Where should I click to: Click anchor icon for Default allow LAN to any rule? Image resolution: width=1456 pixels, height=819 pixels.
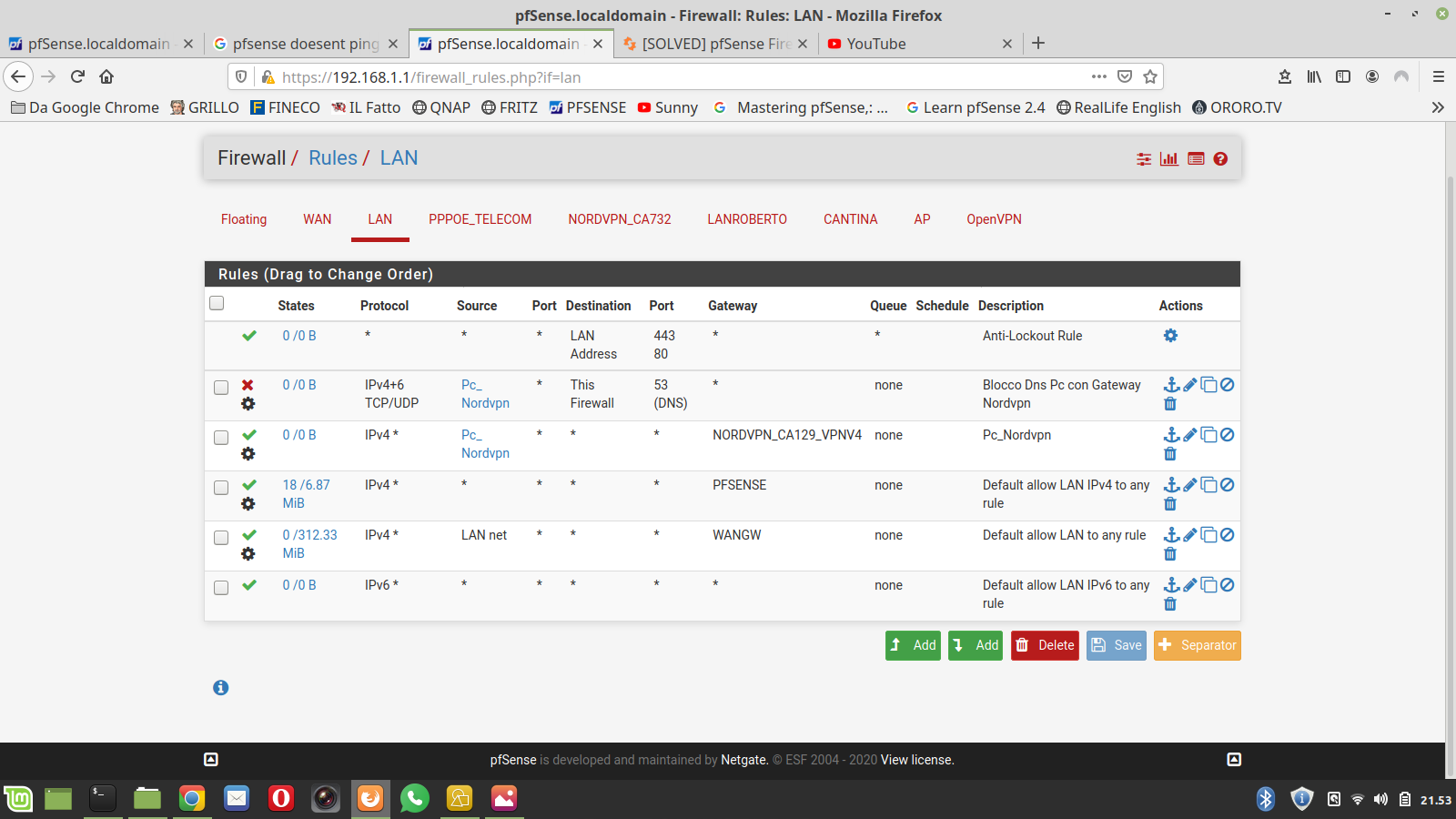pos(1171,535)
